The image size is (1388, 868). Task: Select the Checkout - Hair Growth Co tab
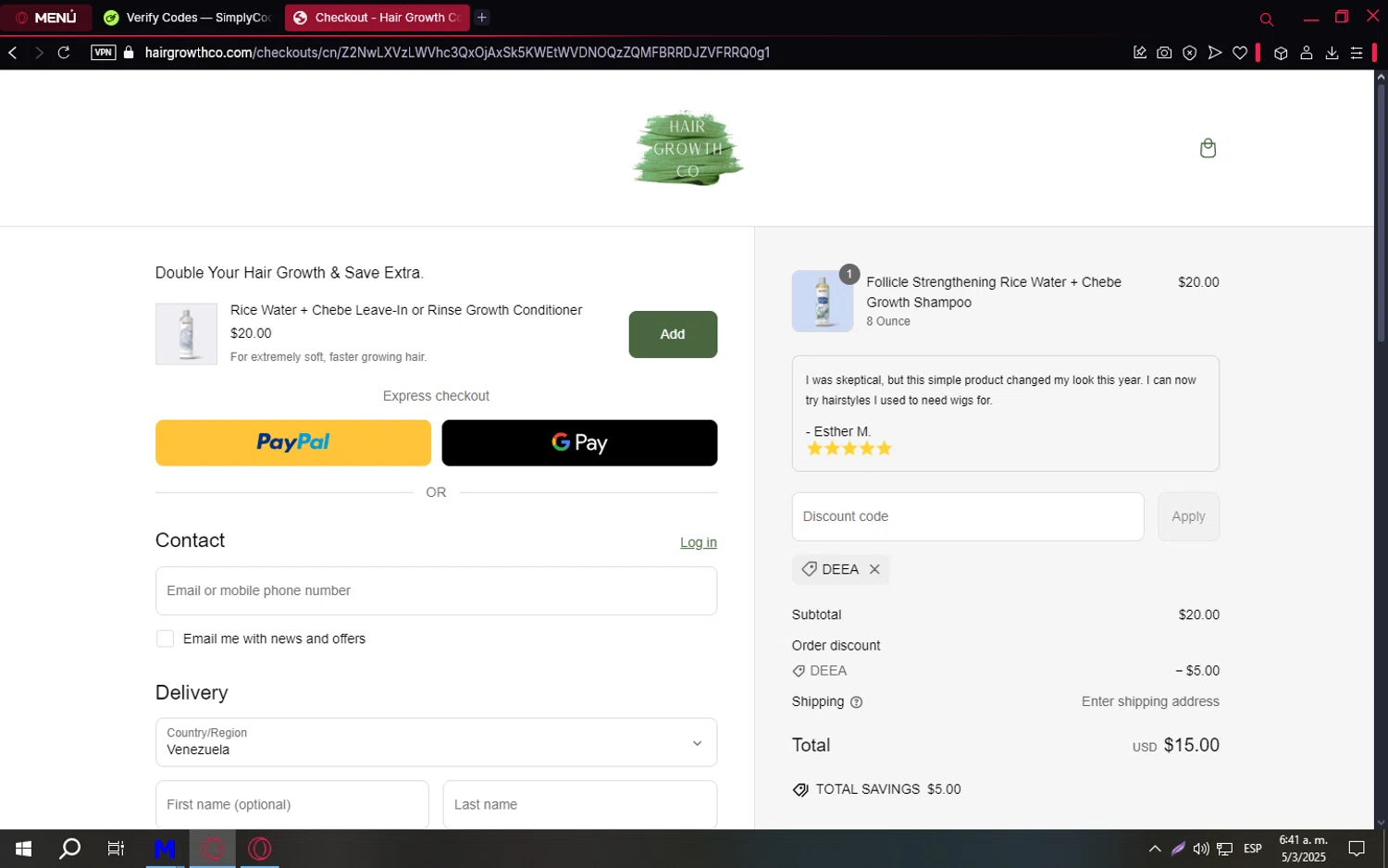(377, 18)
